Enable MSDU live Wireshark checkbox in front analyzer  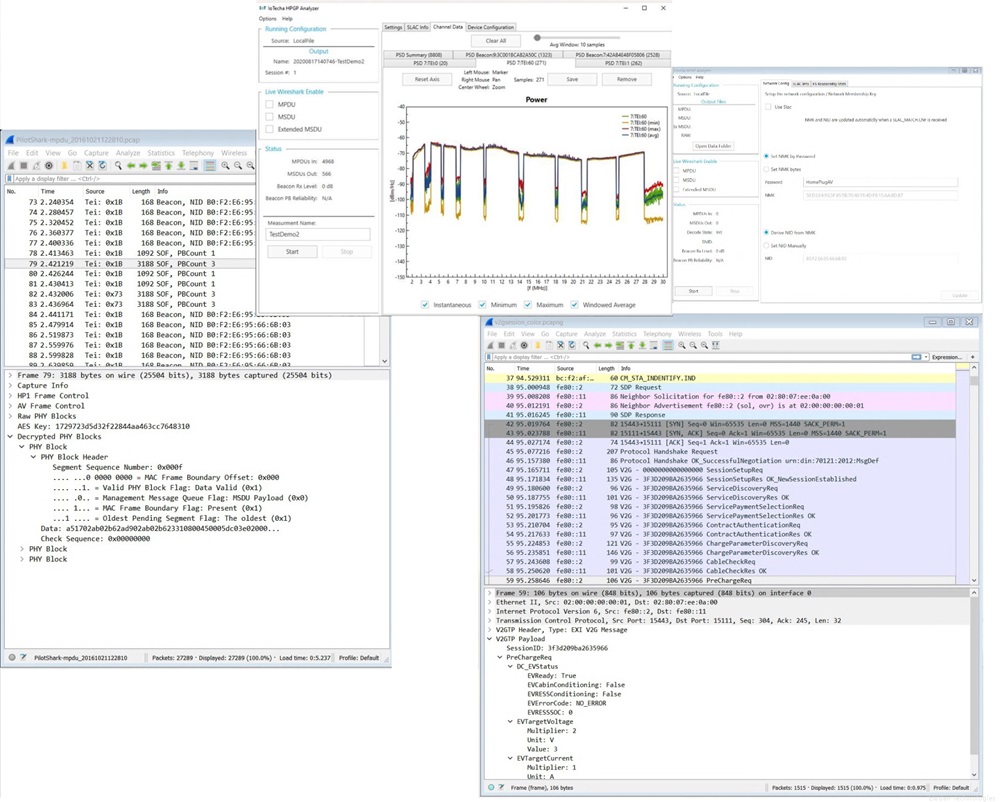click(x=269, y=117)
